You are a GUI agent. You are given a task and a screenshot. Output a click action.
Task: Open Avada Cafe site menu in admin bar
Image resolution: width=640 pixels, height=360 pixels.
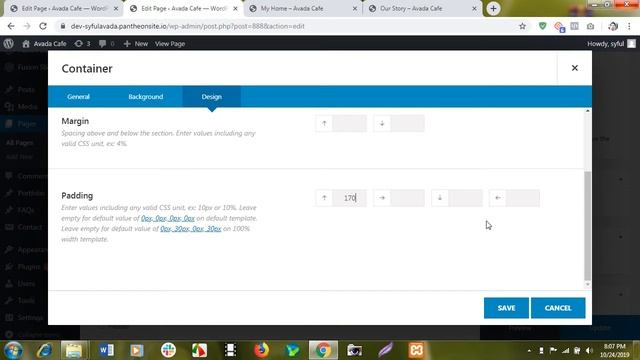(x=44, y=44)
